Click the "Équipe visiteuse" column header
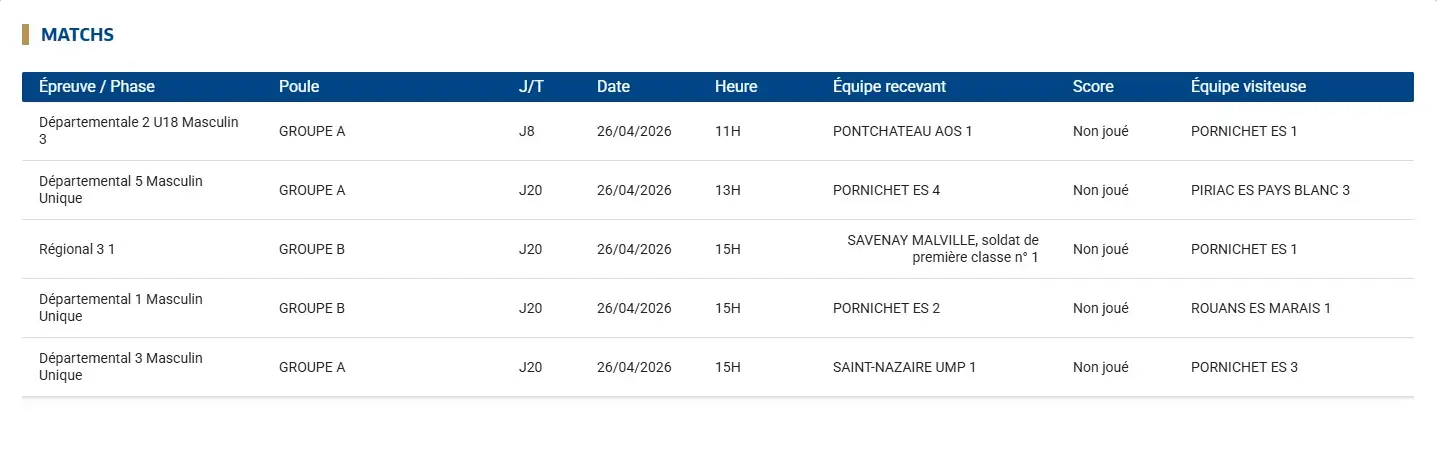1437x451 pixels. tap(1248, 87)
